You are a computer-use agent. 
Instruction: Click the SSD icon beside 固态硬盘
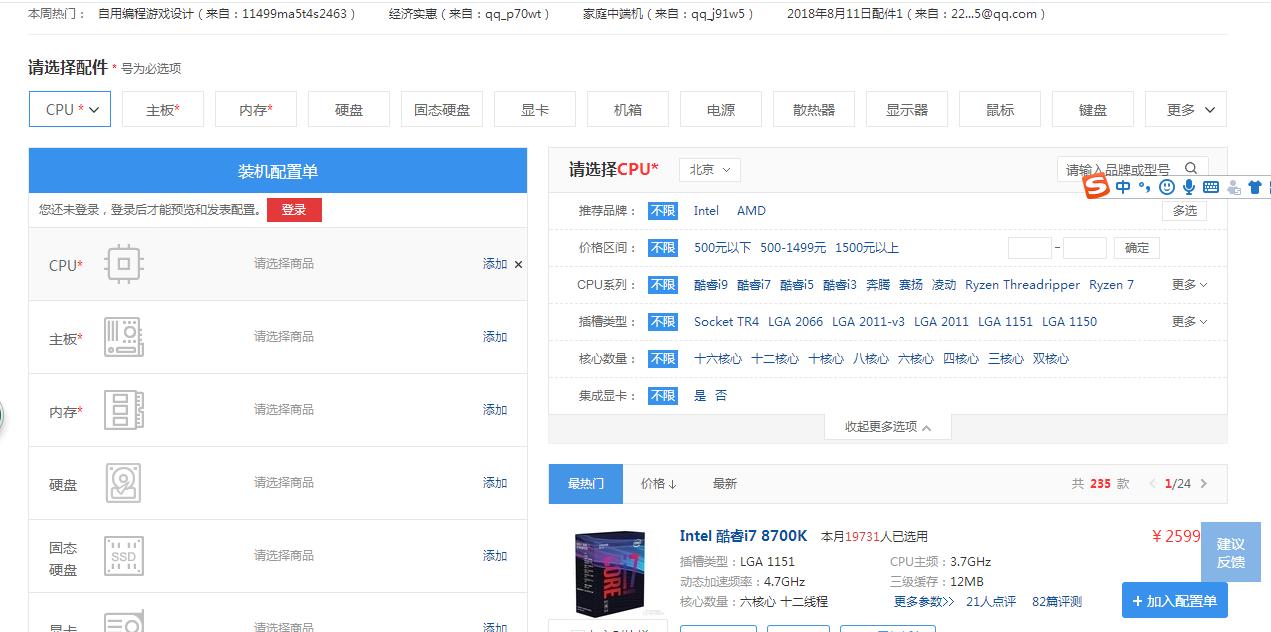[124, 555]
